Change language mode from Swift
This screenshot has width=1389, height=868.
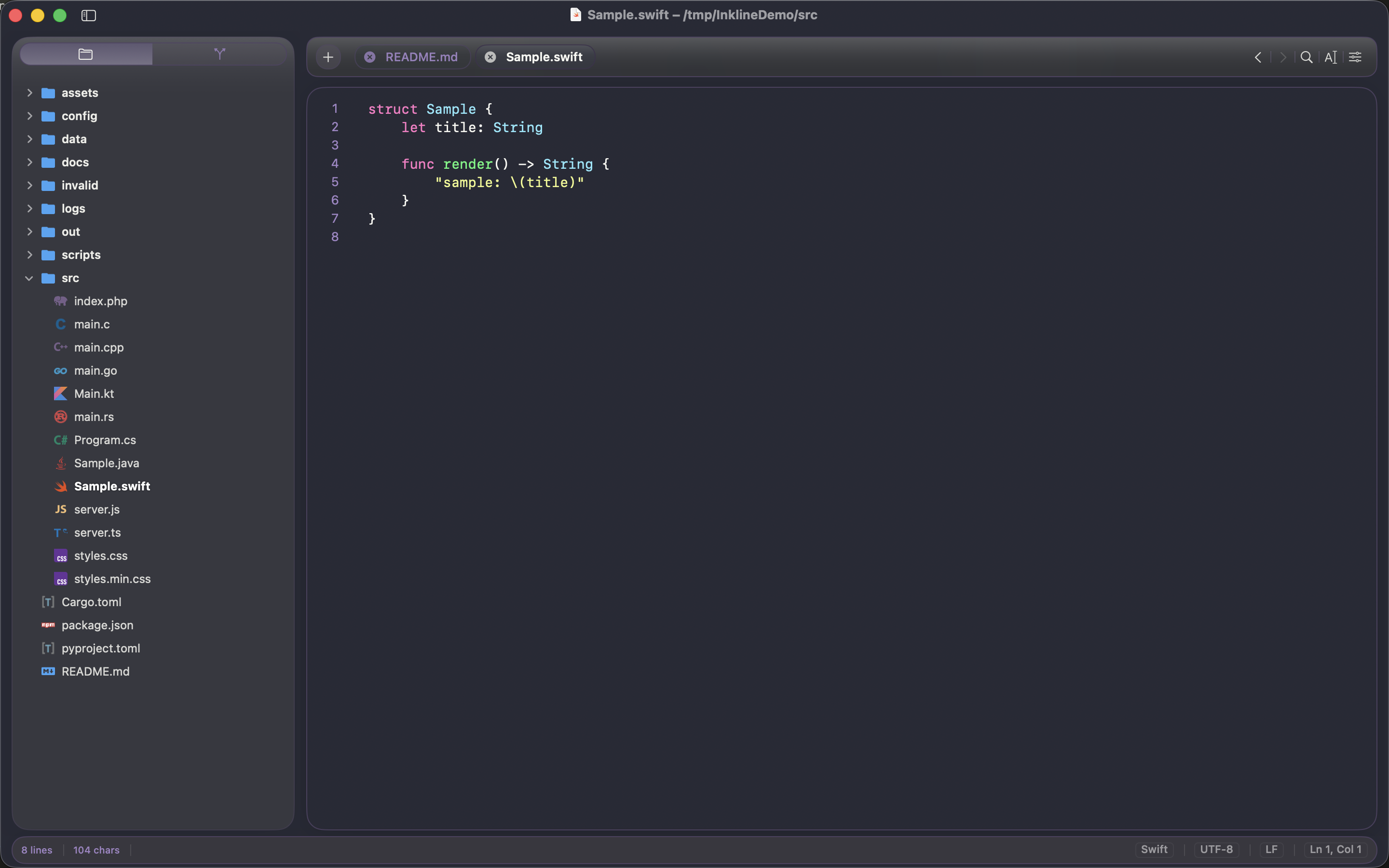1154,850
